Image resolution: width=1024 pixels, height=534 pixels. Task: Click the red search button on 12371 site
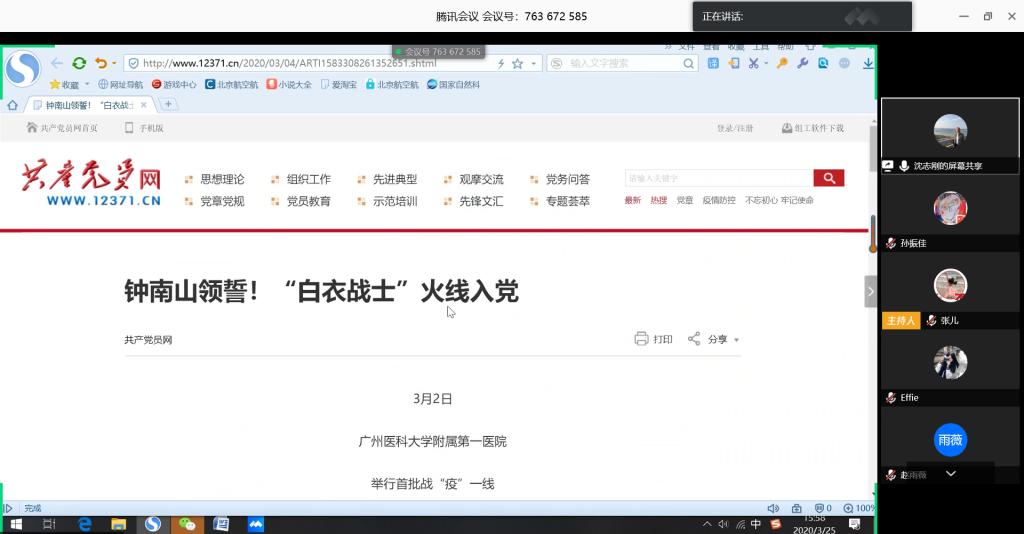point(829,178)
